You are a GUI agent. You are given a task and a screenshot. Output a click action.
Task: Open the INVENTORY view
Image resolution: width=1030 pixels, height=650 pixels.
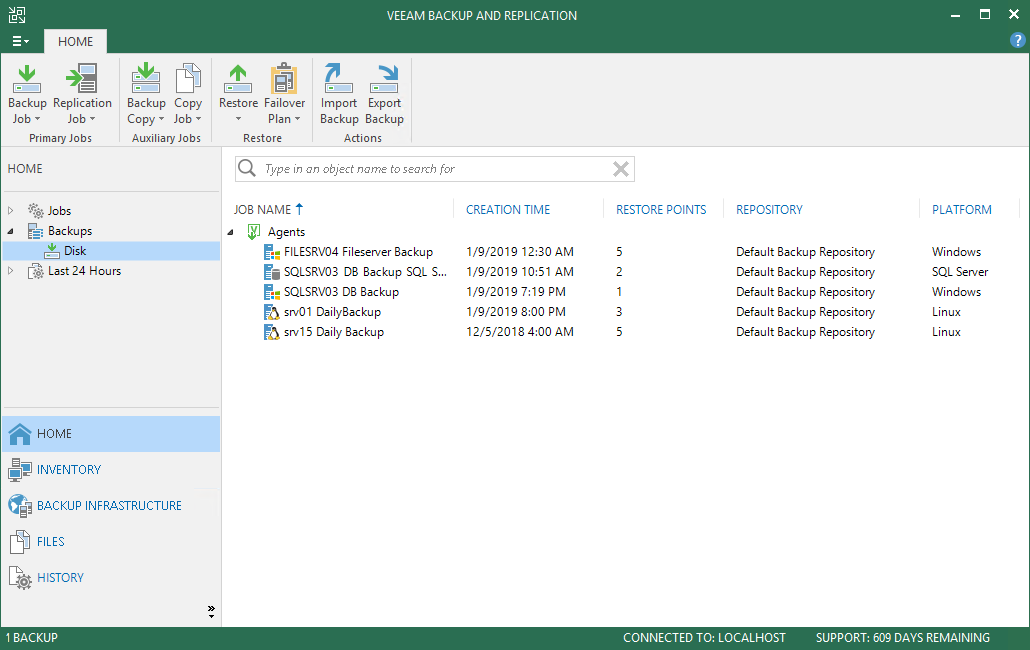pos(111,470)
